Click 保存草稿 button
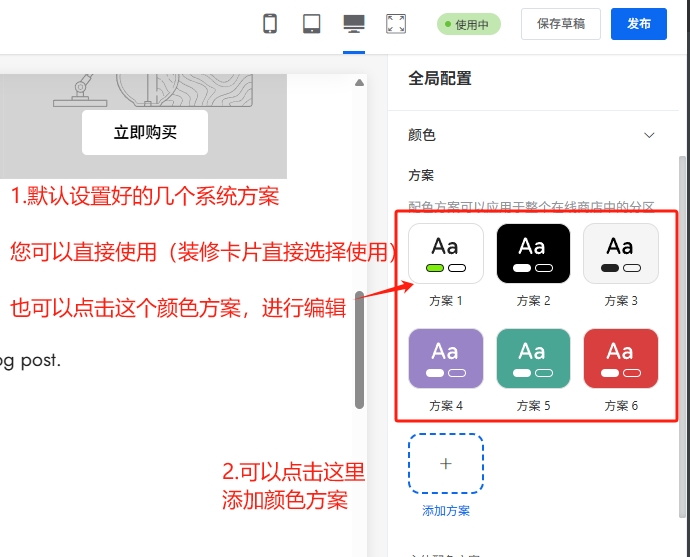690x557 pixels. [x=561, y=24]
